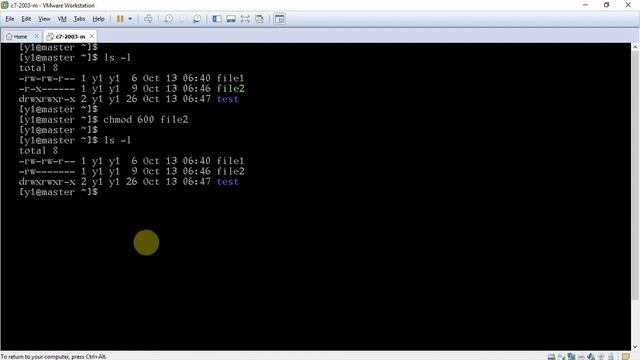The width and height of the screenshot is (640, 360).
Task: Open the message log icon in the status bar
Action: tap(626, 357)
